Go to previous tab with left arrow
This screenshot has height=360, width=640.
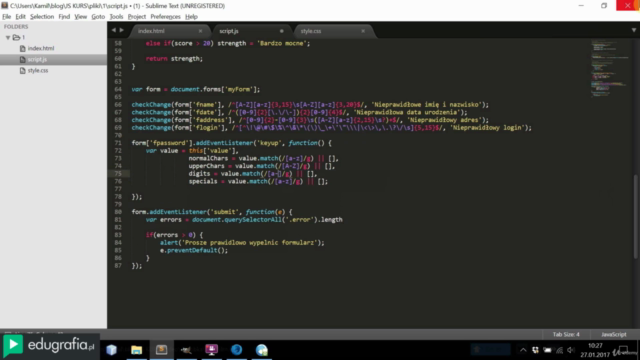point(113,30)
